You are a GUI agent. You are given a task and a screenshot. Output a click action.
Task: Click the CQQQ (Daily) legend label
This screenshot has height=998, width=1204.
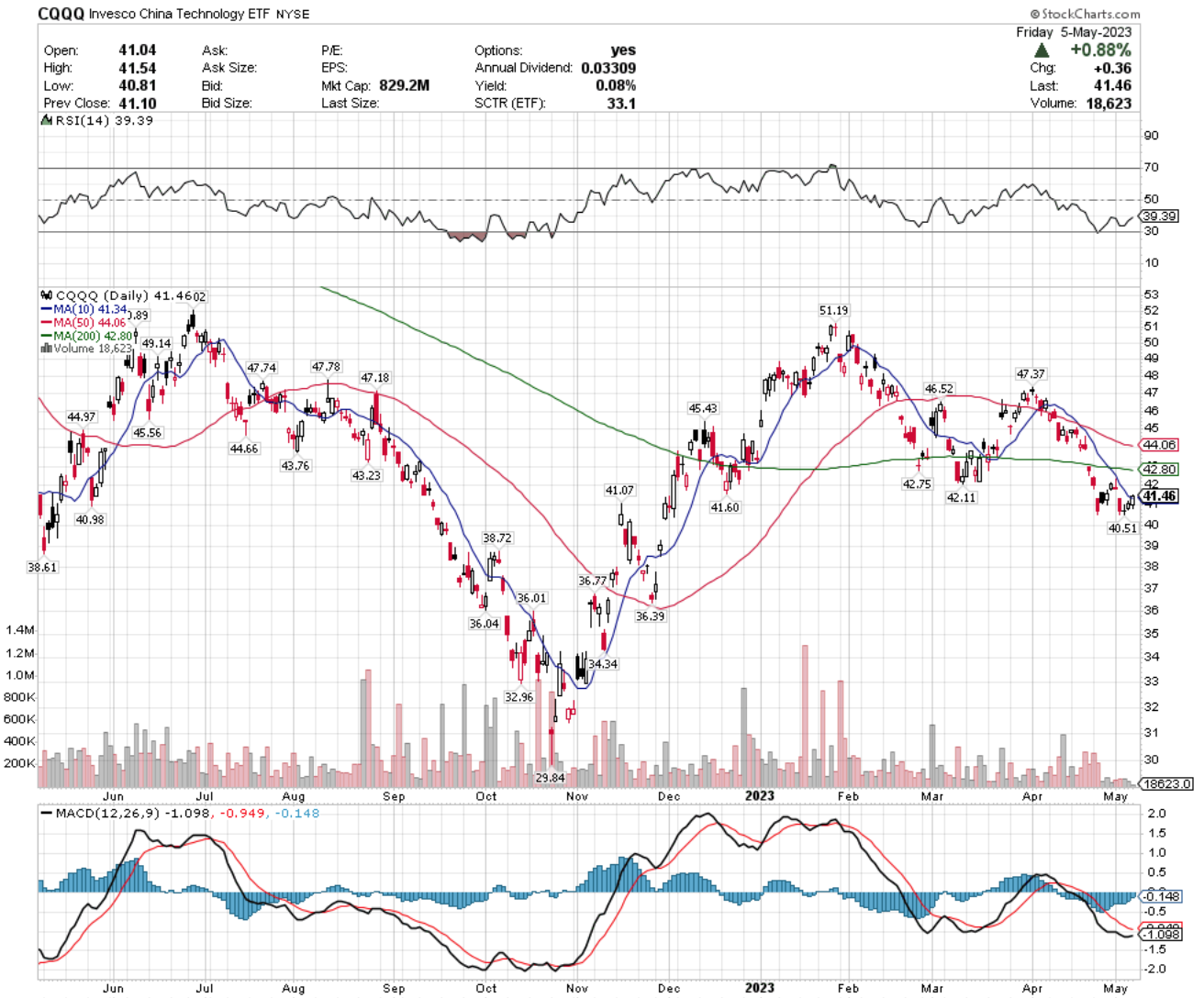pyautogui.click(x=102, y=295)
